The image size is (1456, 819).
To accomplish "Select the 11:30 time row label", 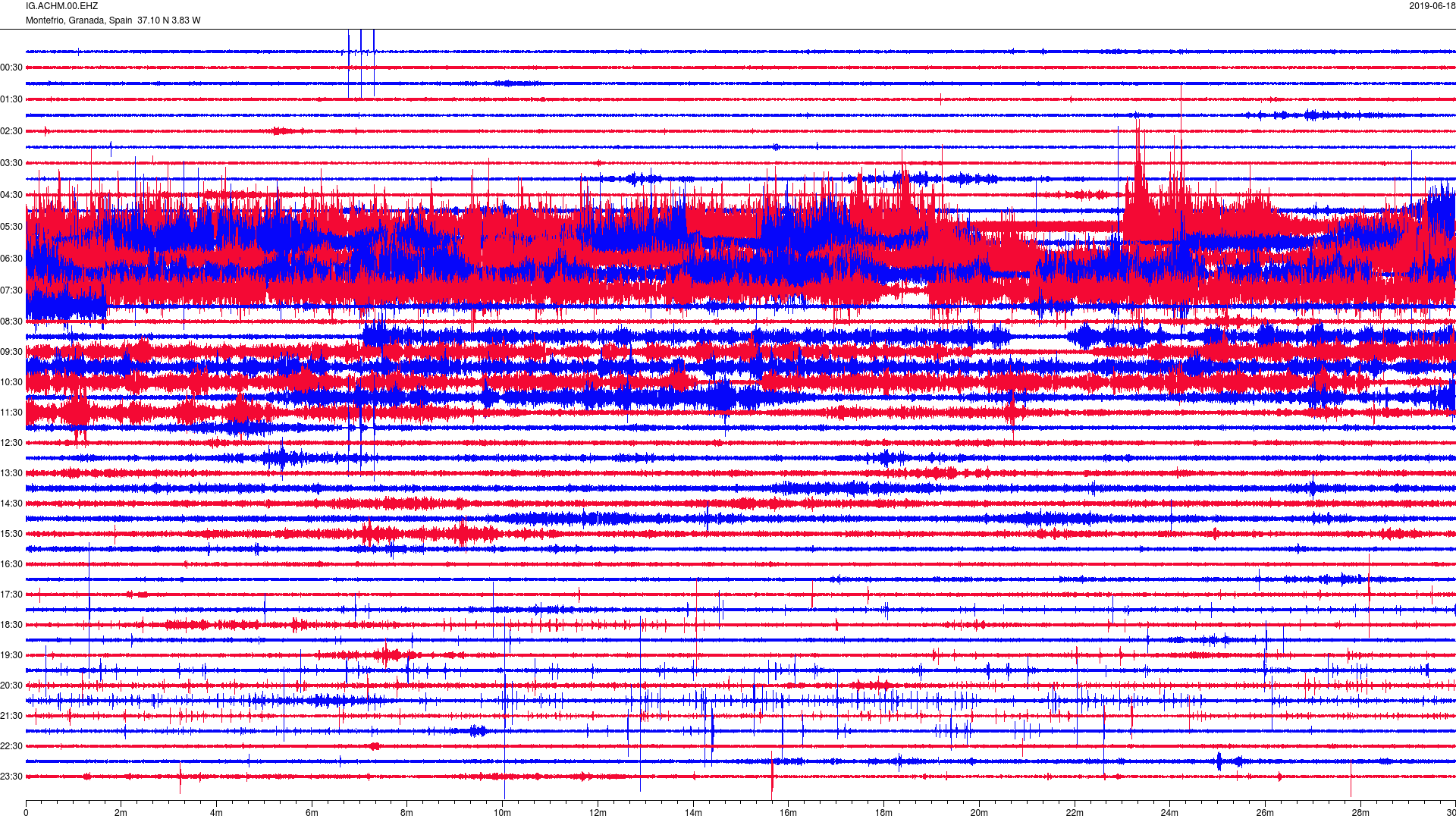I will pos(11,413).
